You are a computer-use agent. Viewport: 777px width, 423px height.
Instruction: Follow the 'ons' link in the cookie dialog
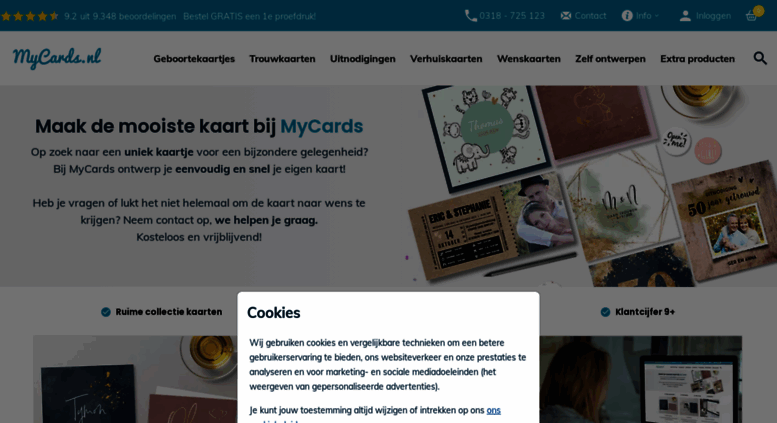(x=494, y=410)
